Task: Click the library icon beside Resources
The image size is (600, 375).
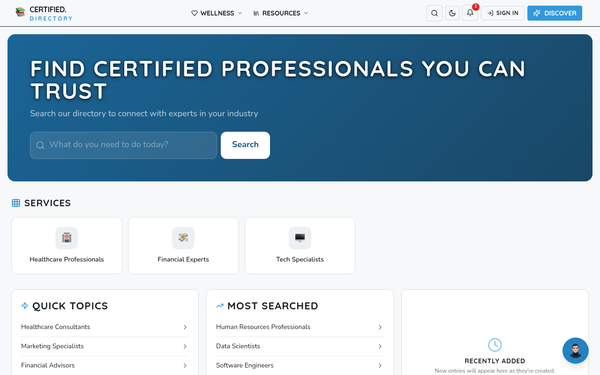Action: (256, 13)
